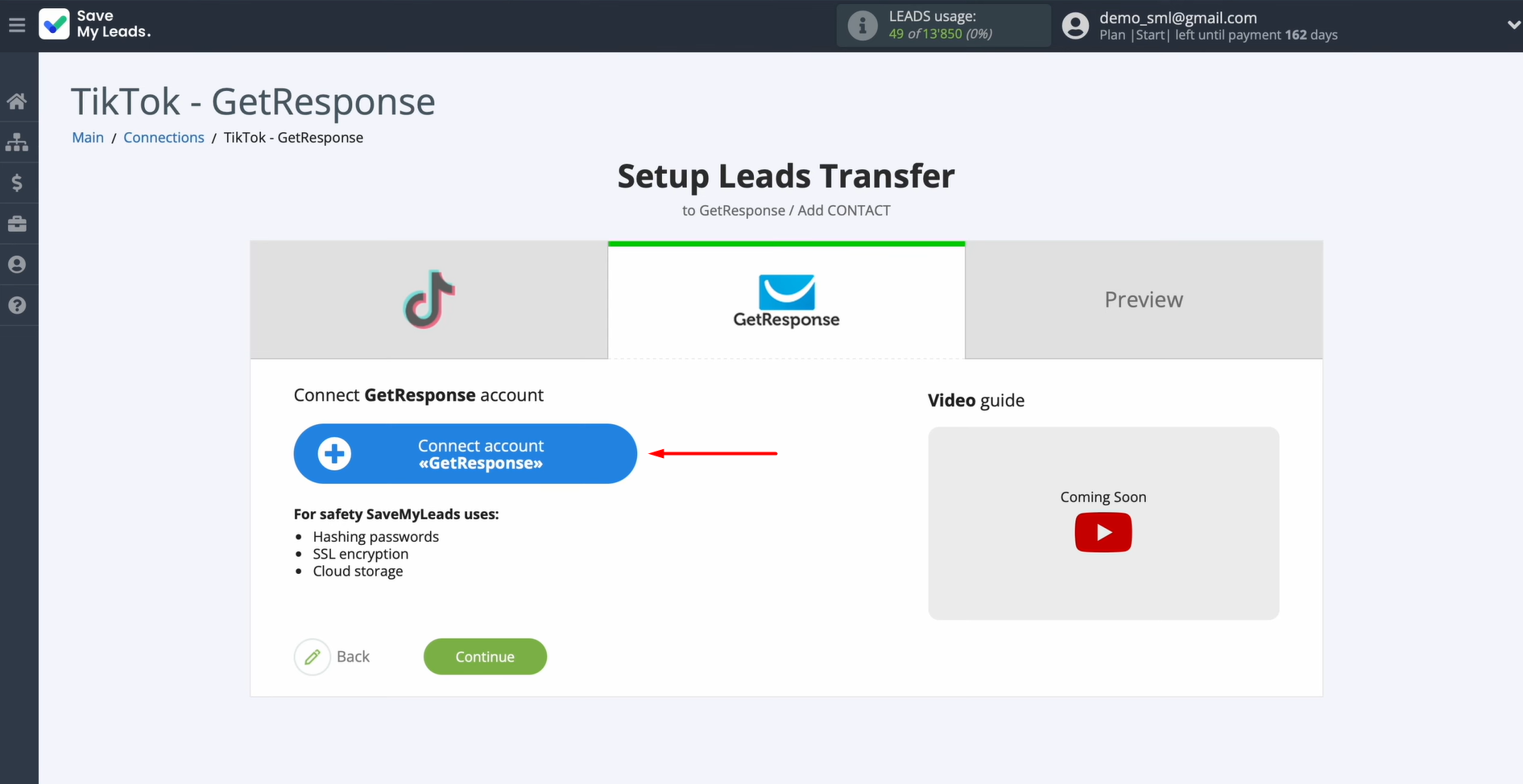The width and height of the screenshot is (1523, 784).
Task: Click the info icon next to LEADS usage
Action: coord(863,25)
